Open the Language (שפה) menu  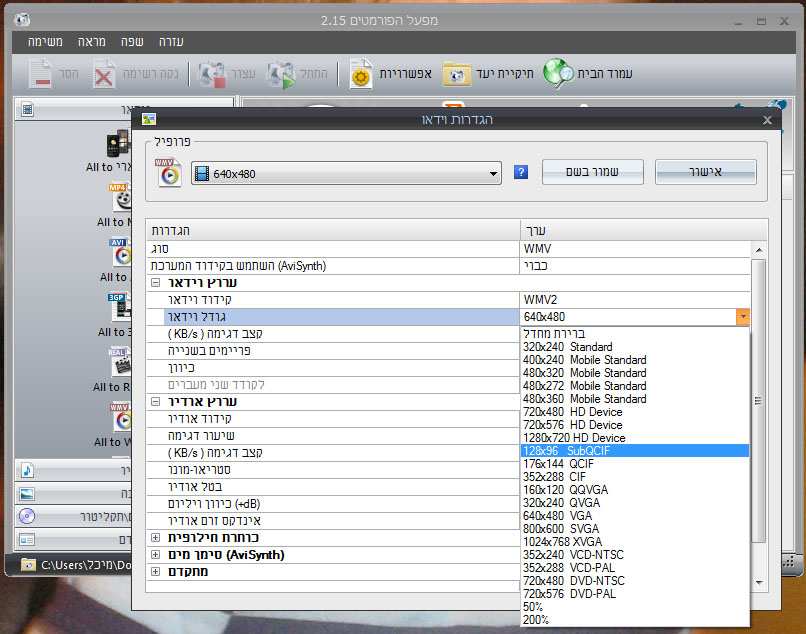[x=132, y=42]
